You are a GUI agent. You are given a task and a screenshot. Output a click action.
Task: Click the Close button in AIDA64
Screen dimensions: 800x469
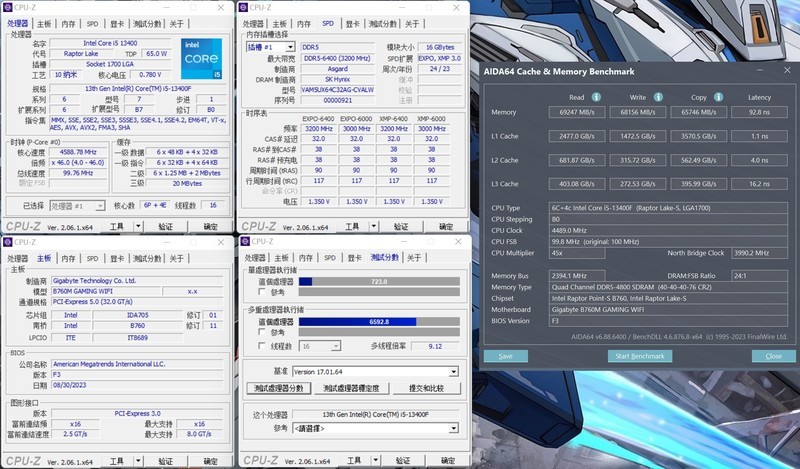[773, 356]
